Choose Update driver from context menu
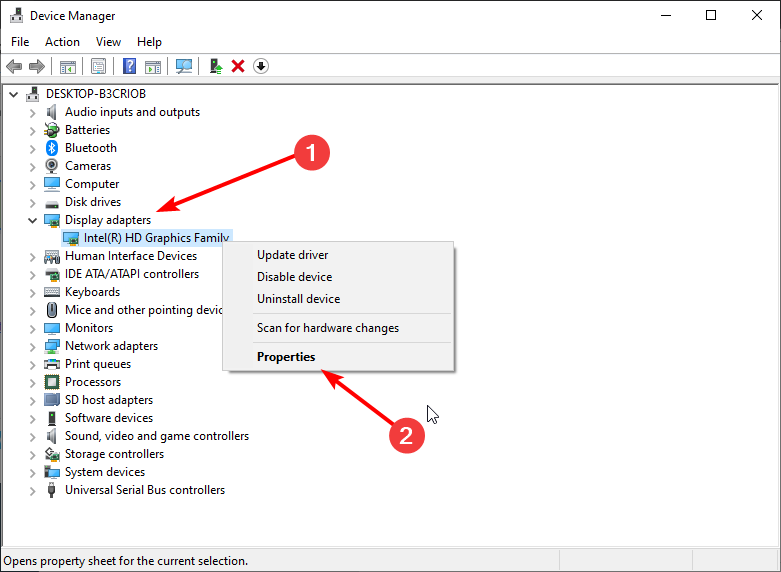The height and width of the screenshot is (572, 781). click(338, 255)
